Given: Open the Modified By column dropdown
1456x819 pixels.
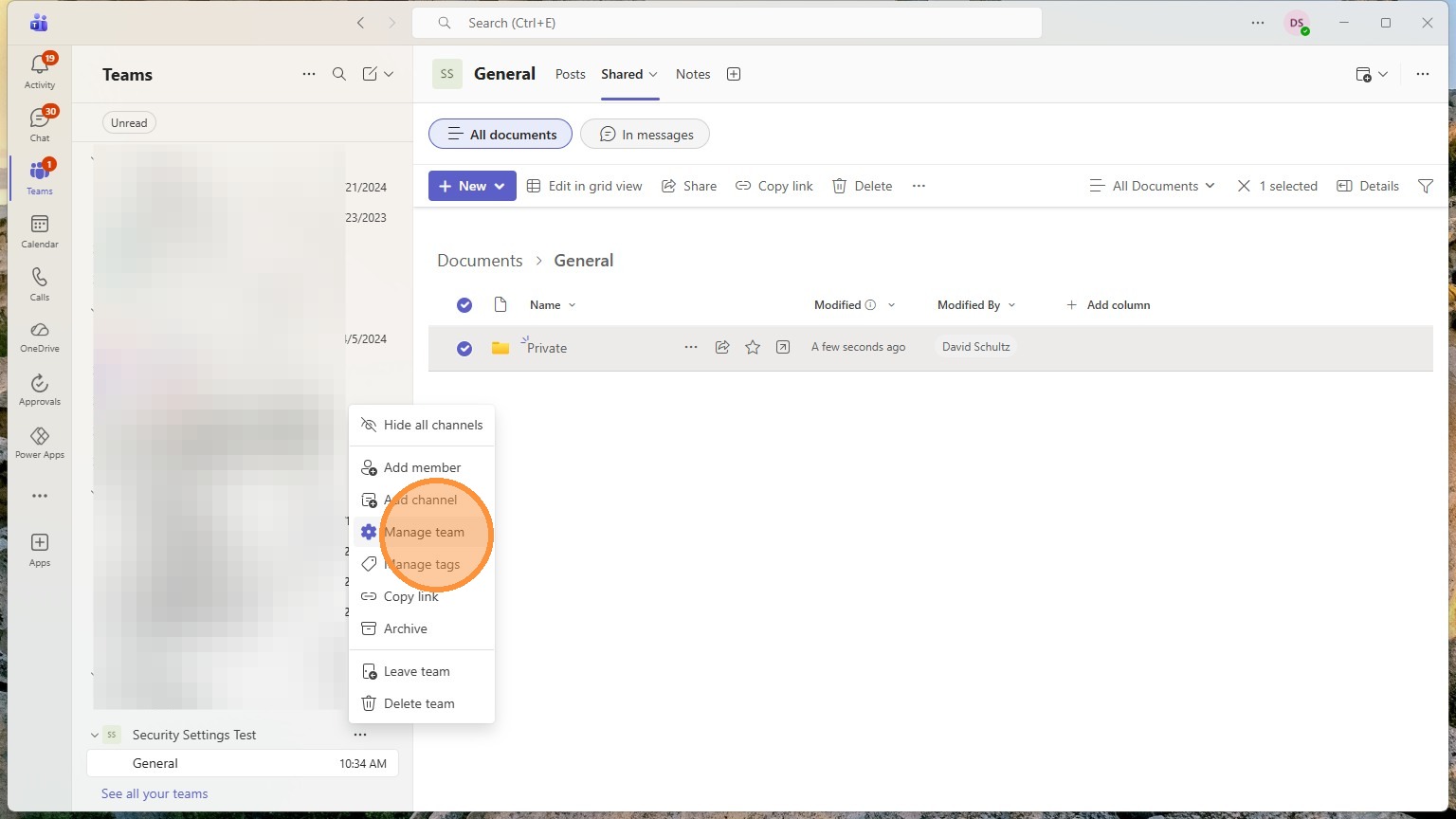Looking at the screenshot, I should click(976, 305).
